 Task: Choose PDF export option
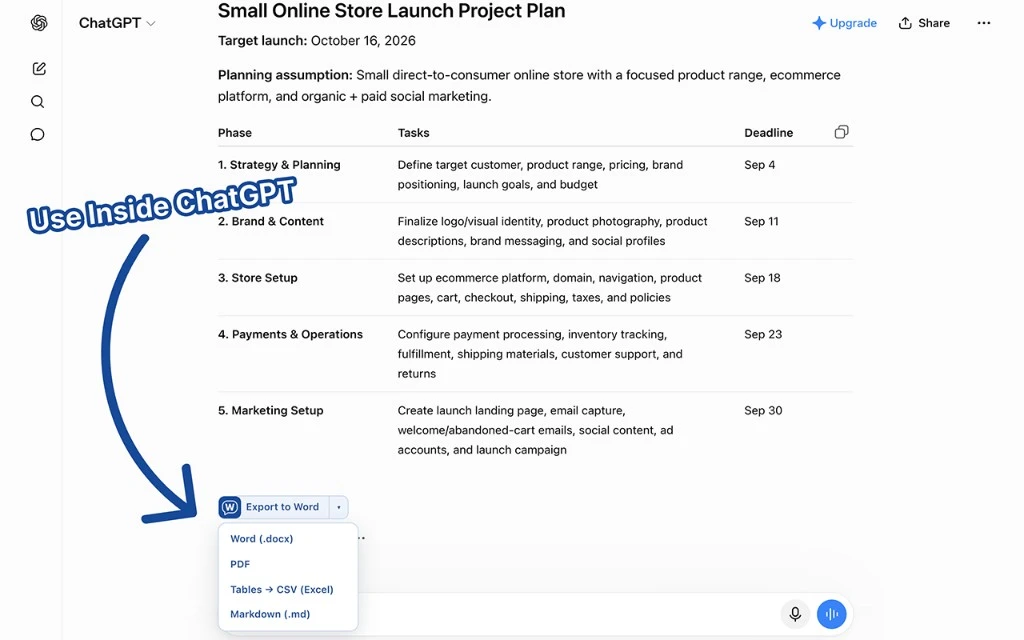240,564
